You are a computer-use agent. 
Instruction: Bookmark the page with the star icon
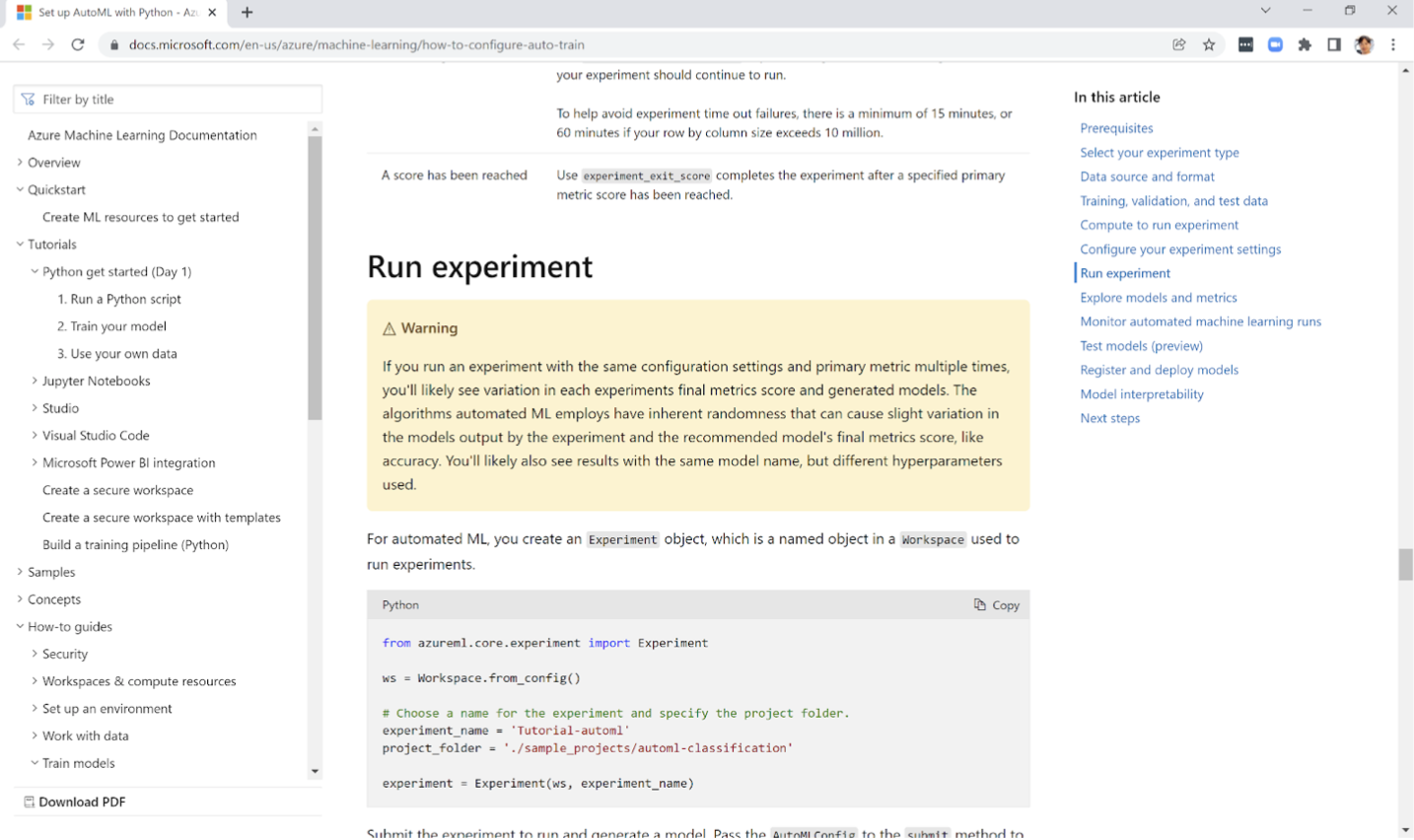[1209, 44]
